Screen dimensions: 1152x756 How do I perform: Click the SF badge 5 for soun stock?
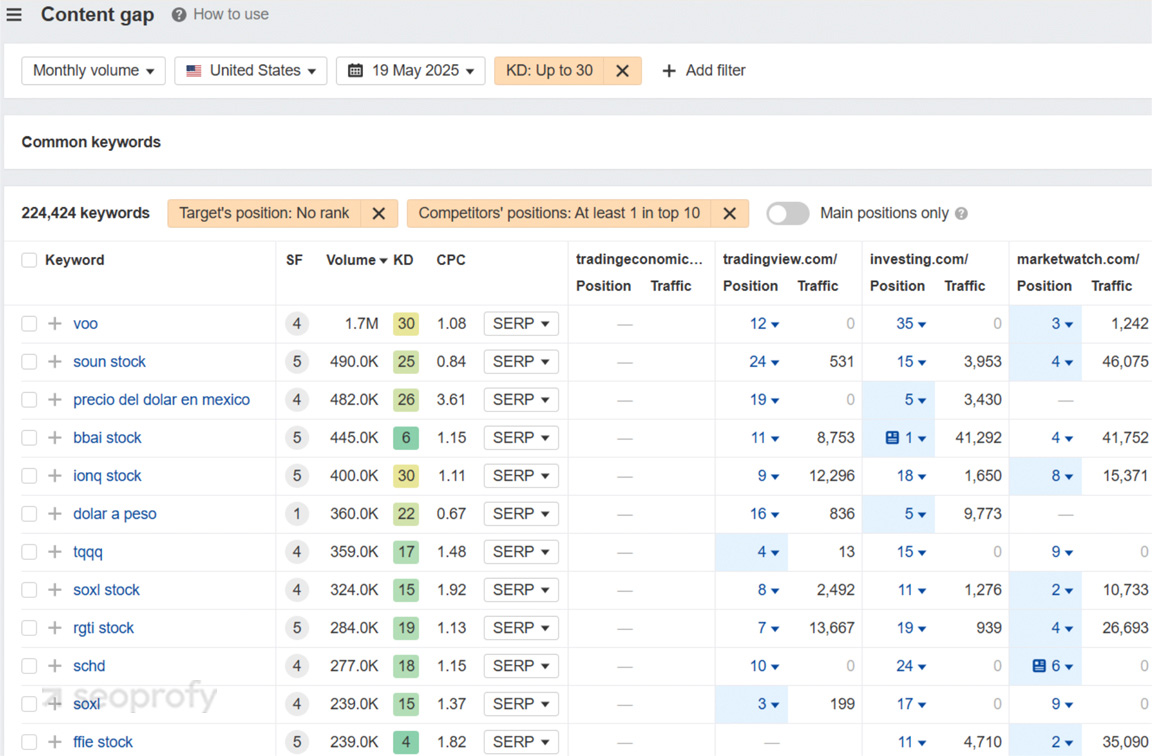click(x=297, y=361)
